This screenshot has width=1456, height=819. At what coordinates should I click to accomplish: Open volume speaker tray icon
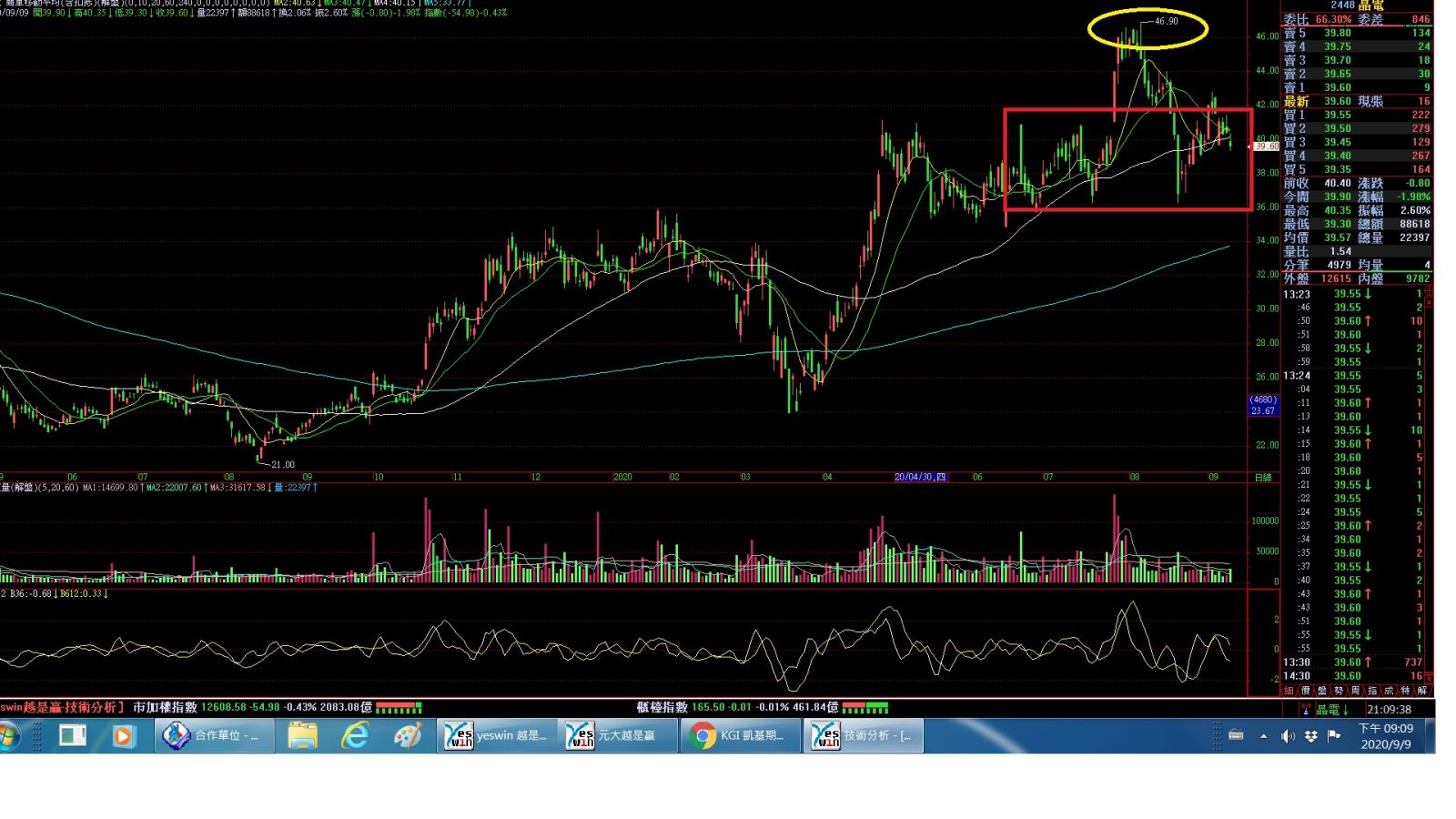(x=1287, y=736)
